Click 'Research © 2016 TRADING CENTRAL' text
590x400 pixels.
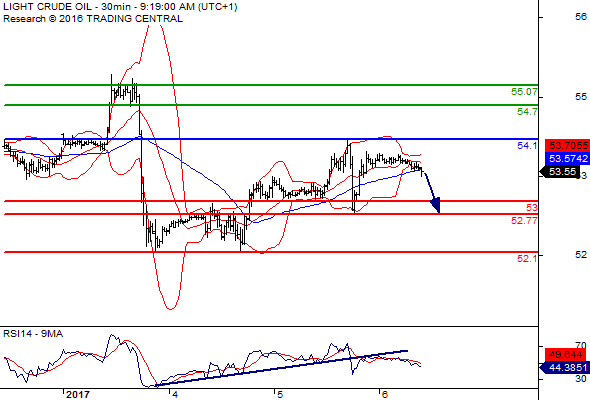[x=93, y=18]
